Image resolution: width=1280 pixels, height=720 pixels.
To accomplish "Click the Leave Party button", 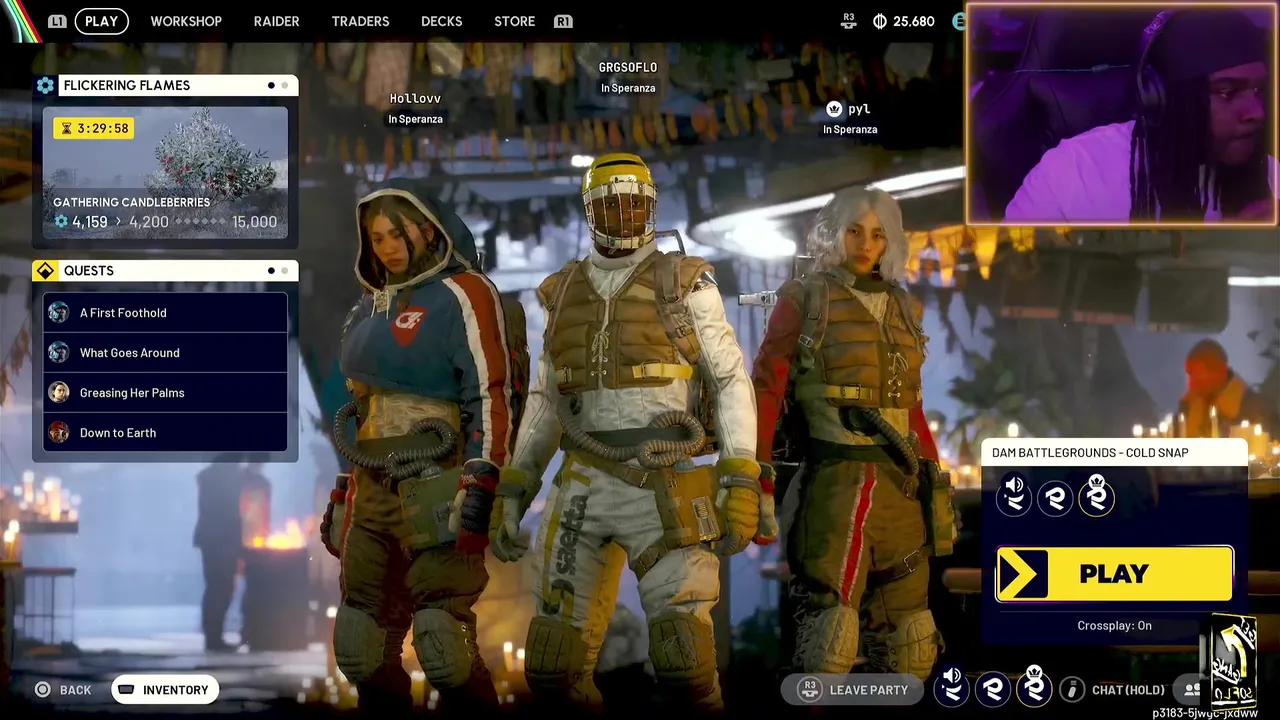I will point(853,689).
